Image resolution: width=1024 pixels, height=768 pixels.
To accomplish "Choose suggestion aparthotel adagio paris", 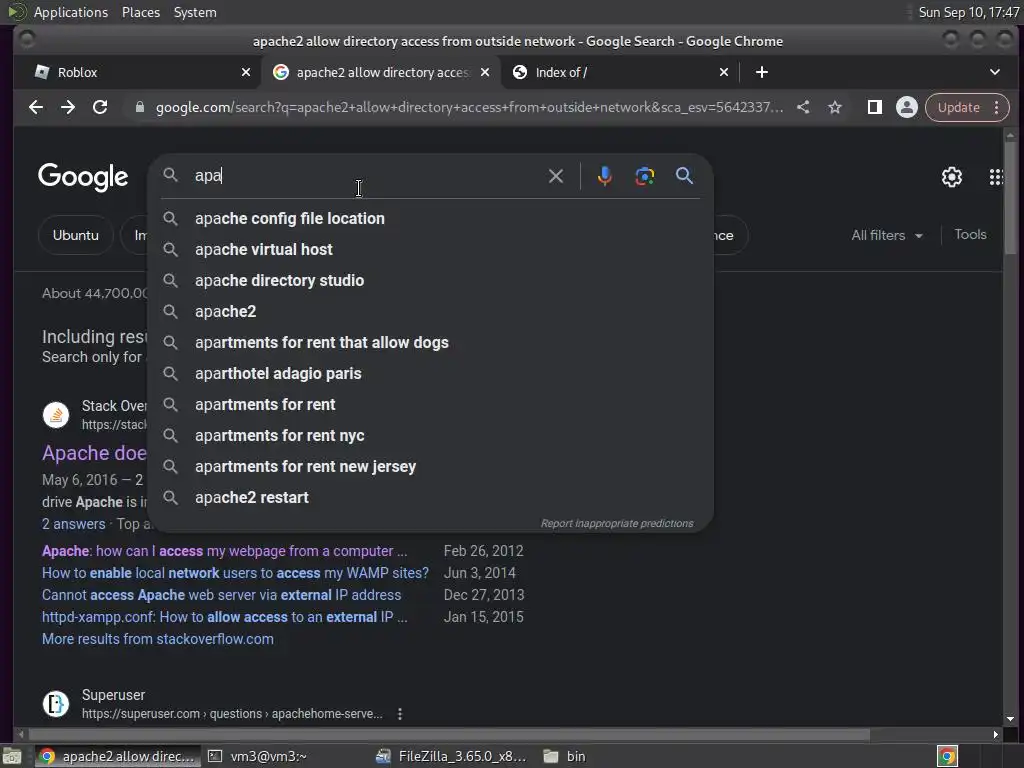I will click(431, 374).
